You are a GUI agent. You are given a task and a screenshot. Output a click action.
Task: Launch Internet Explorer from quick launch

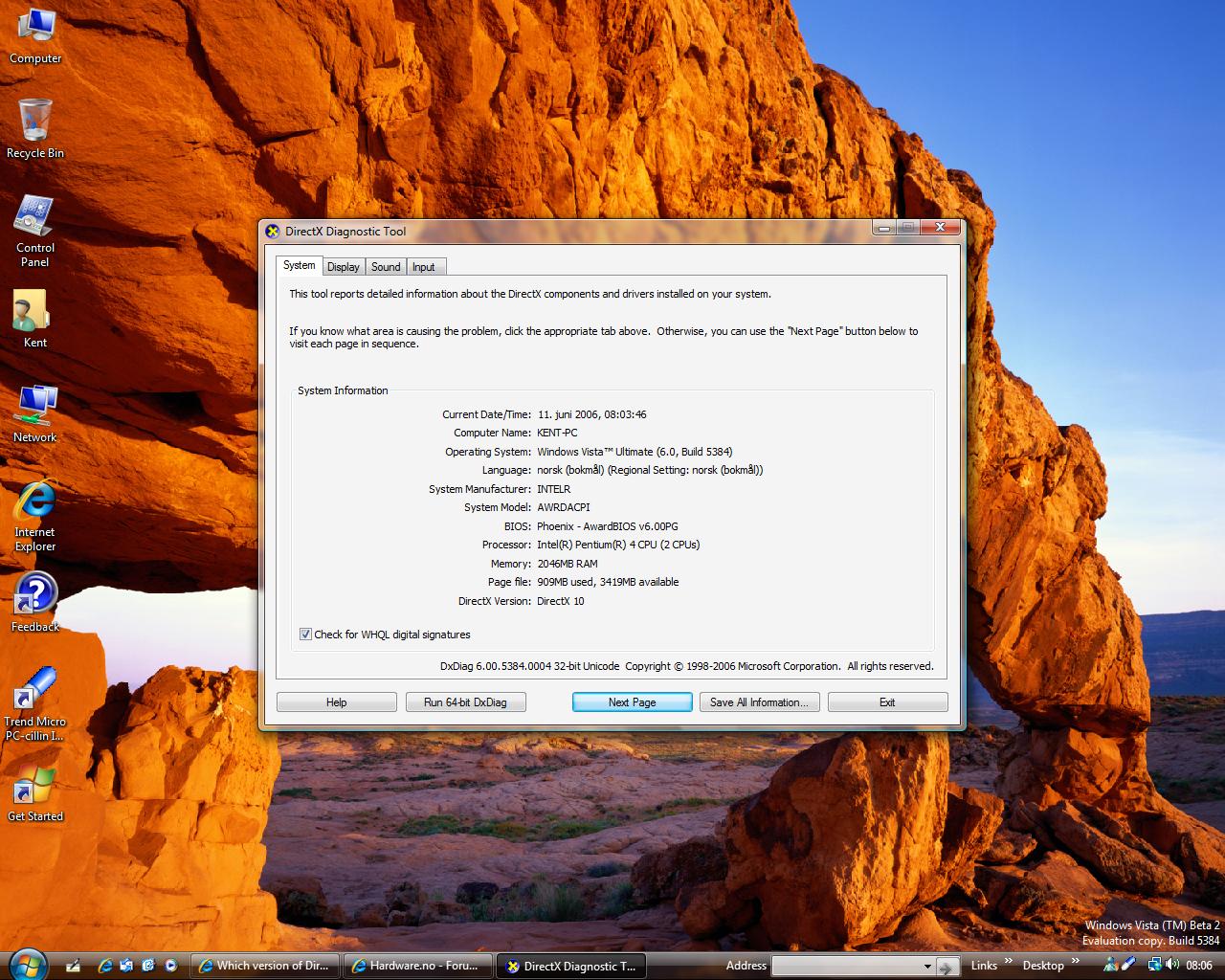pyautogui.click(x=105, y=966)
